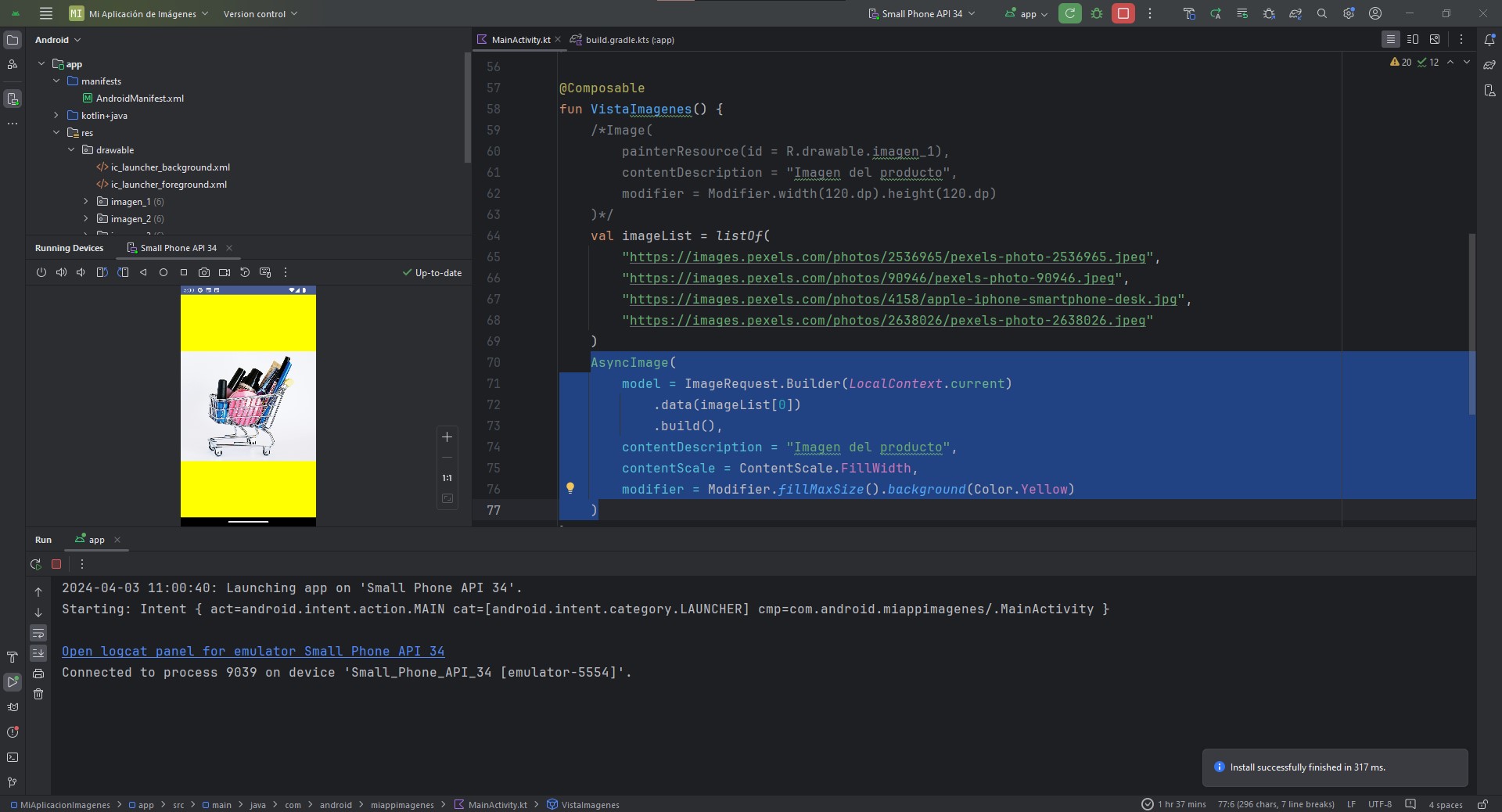Take an emulator screenshot with camera icon
The width and height of the screenshot is (1502, 812).
click(204, 272)
